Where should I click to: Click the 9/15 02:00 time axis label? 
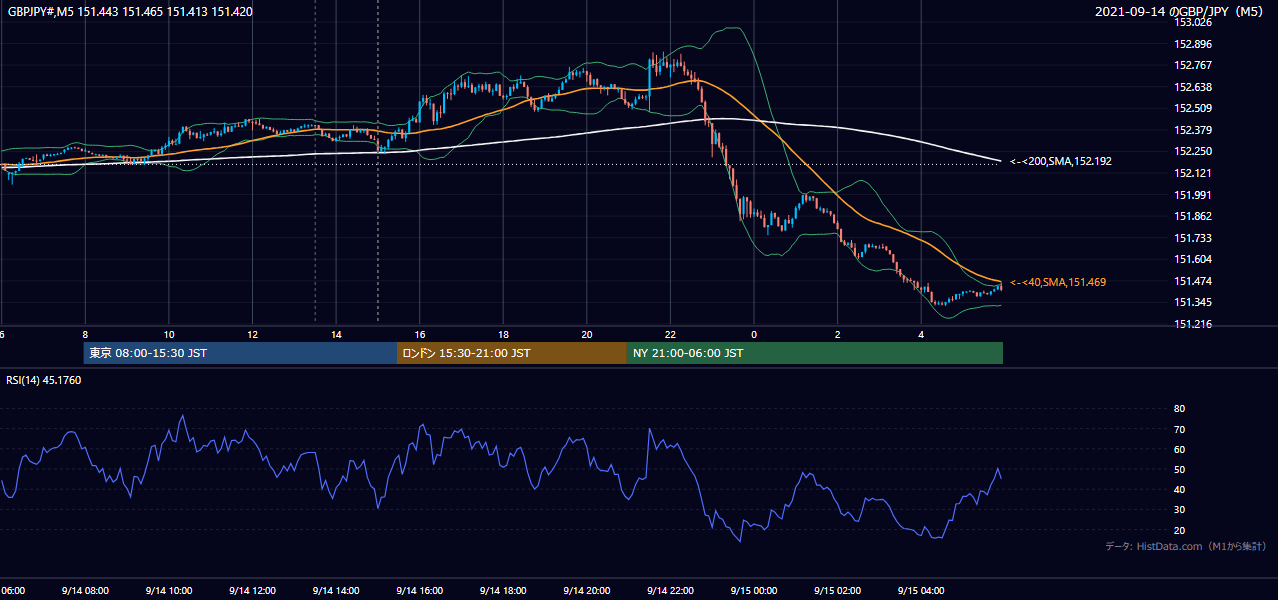[837, 591]
